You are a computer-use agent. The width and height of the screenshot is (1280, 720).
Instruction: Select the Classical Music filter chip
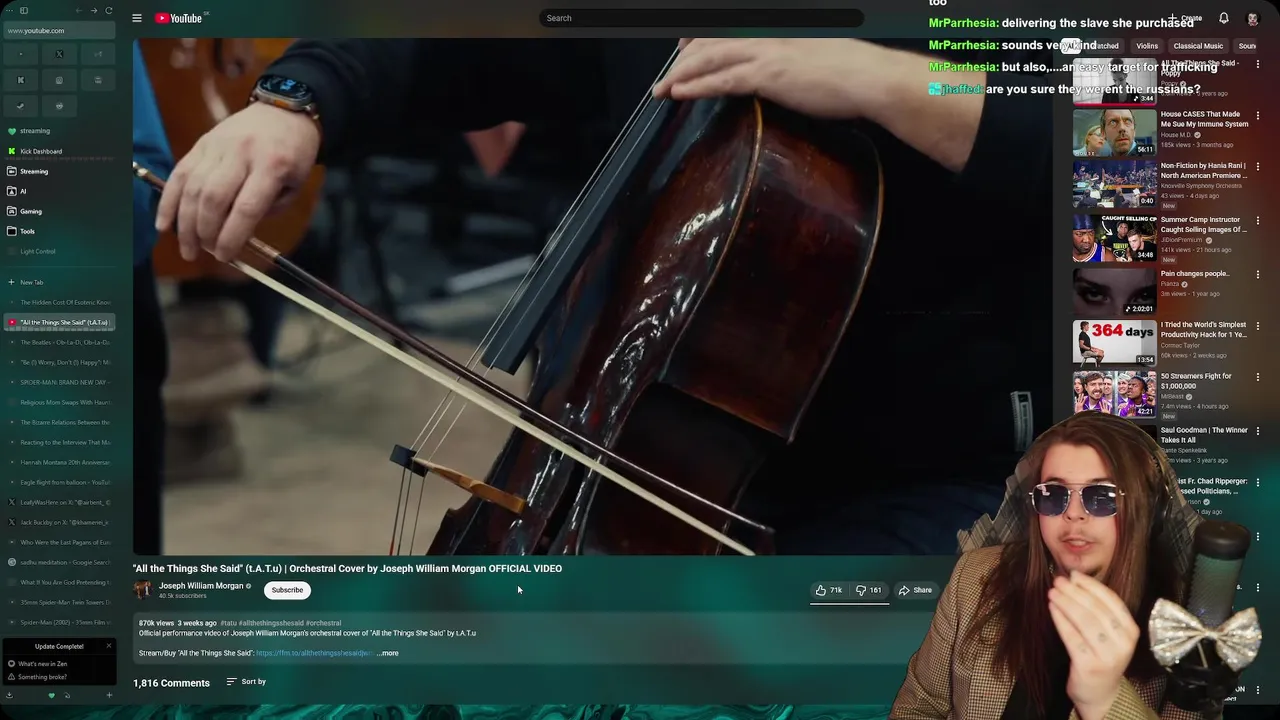point(1198,46)
